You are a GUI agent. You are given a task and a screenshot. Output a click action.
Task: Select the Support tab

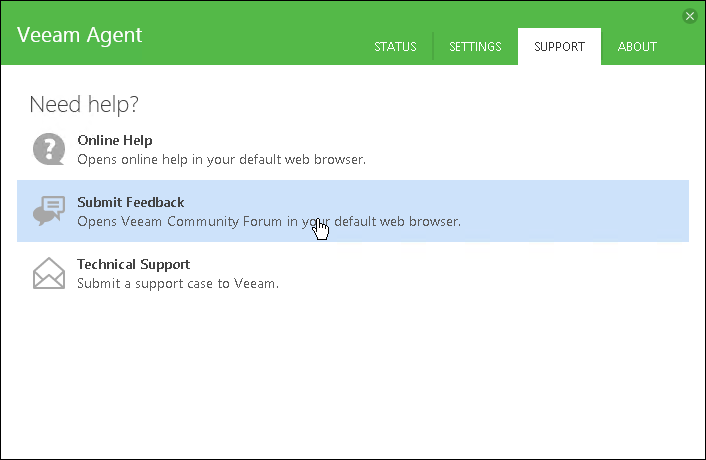tap(559, 47)
